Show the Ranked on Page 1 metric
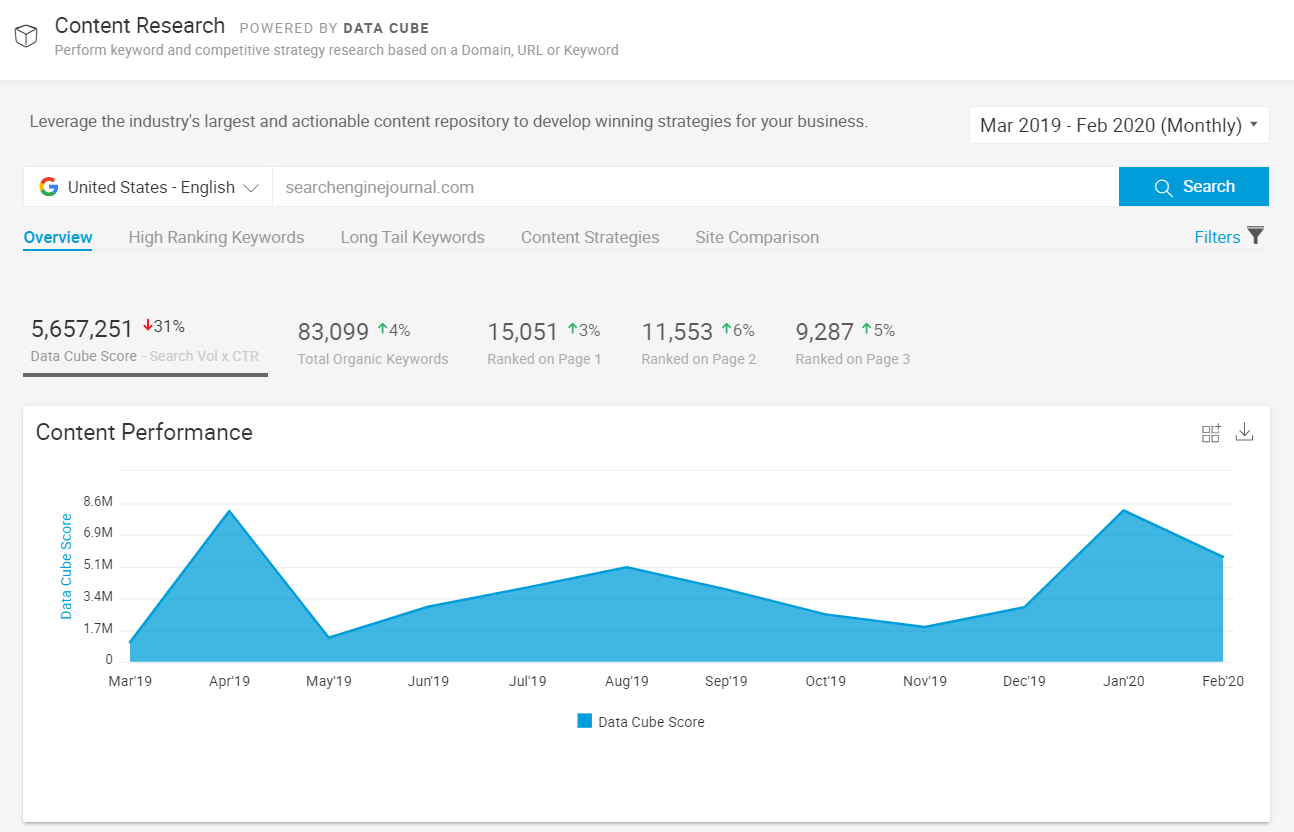The image size is (1294, 832). [x=544, y=343]
